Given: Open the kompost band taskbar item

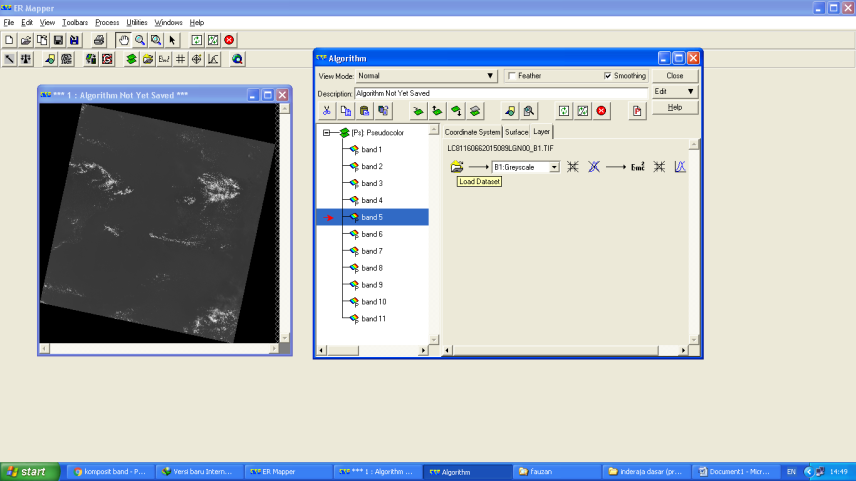Looking at the screenshot, I should [x=110, y=472].
